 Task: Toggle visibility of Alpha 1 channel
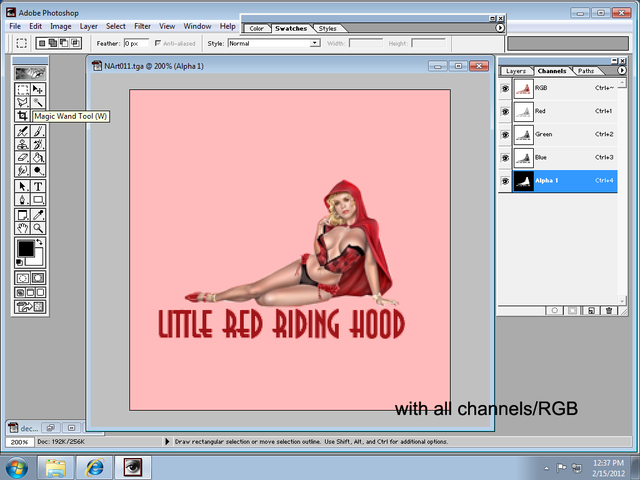[x=505, y=181]
